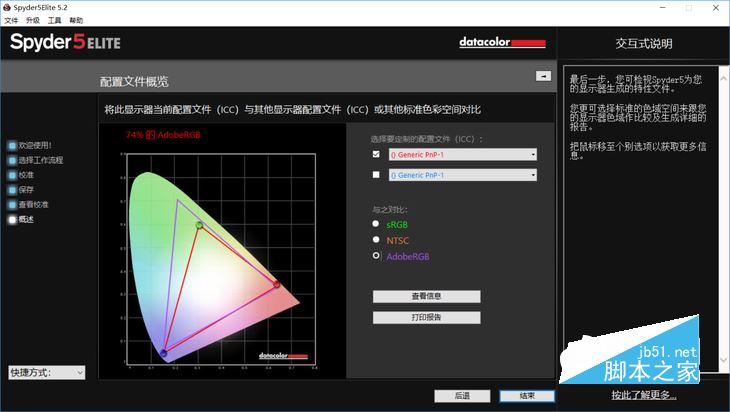Click the 后退 button

click(462, 396)
